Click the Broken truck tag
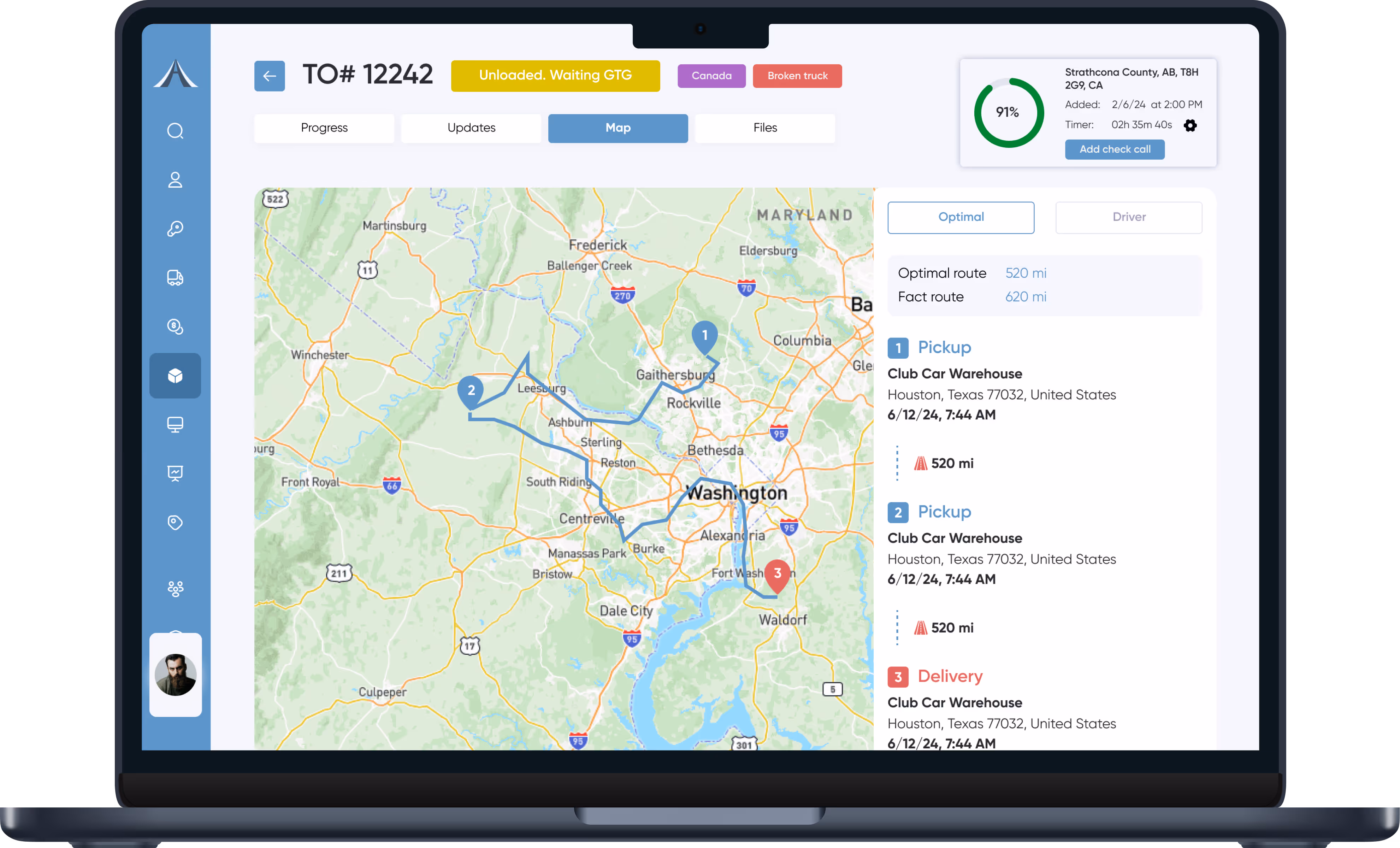This screenshot has height=848, width=1400. (797, 76)
